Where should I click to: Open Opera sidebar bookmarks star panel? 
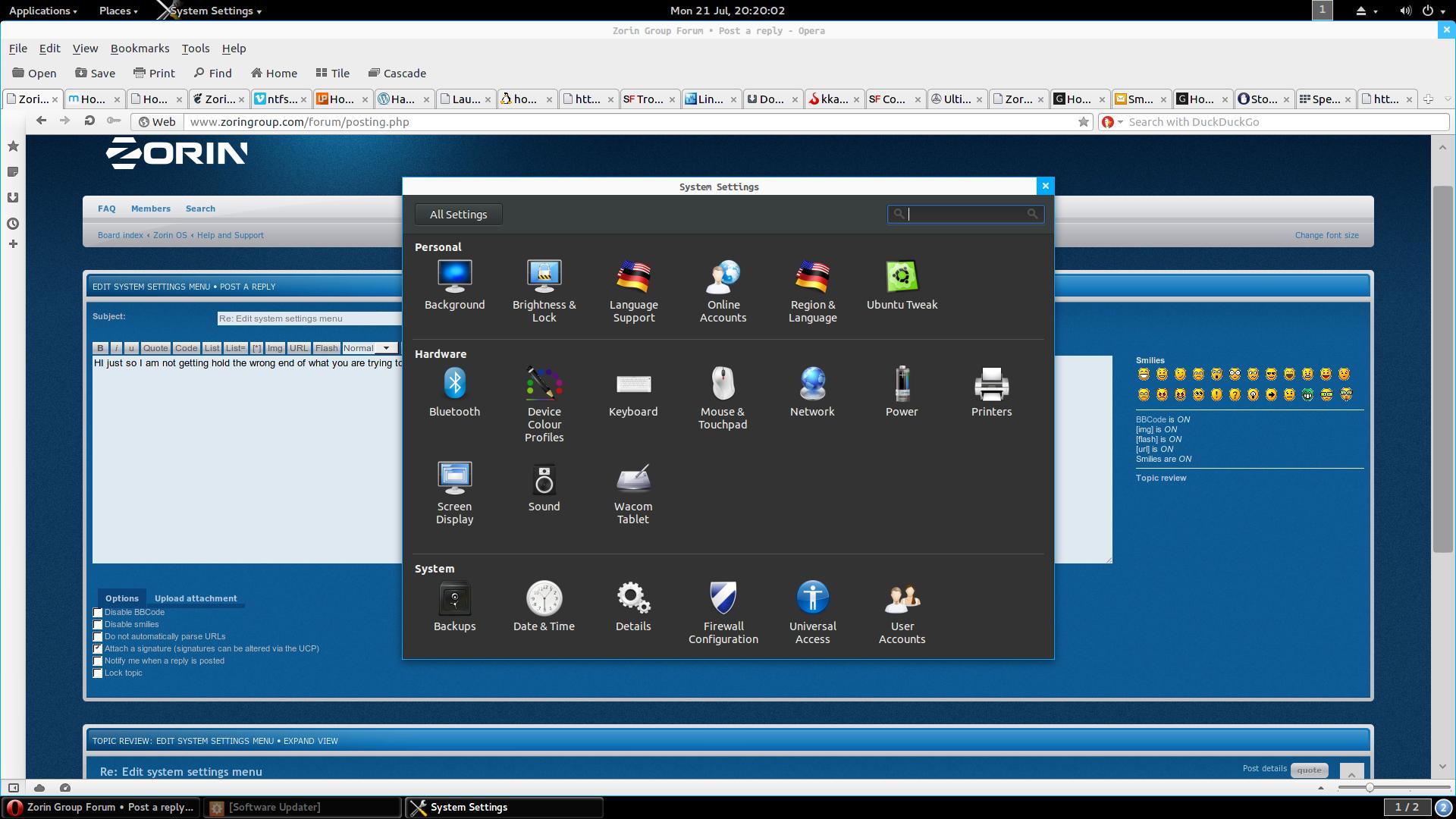click(13, 146)
